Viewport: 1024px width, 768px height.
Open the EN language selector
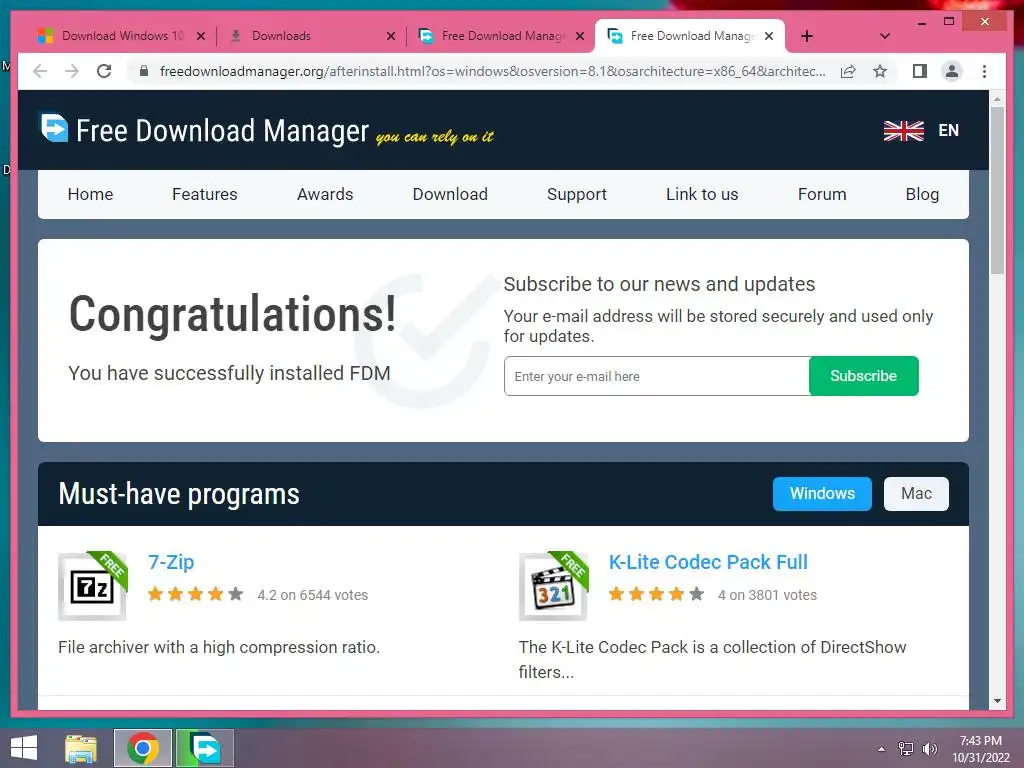(x=948, y=131)
